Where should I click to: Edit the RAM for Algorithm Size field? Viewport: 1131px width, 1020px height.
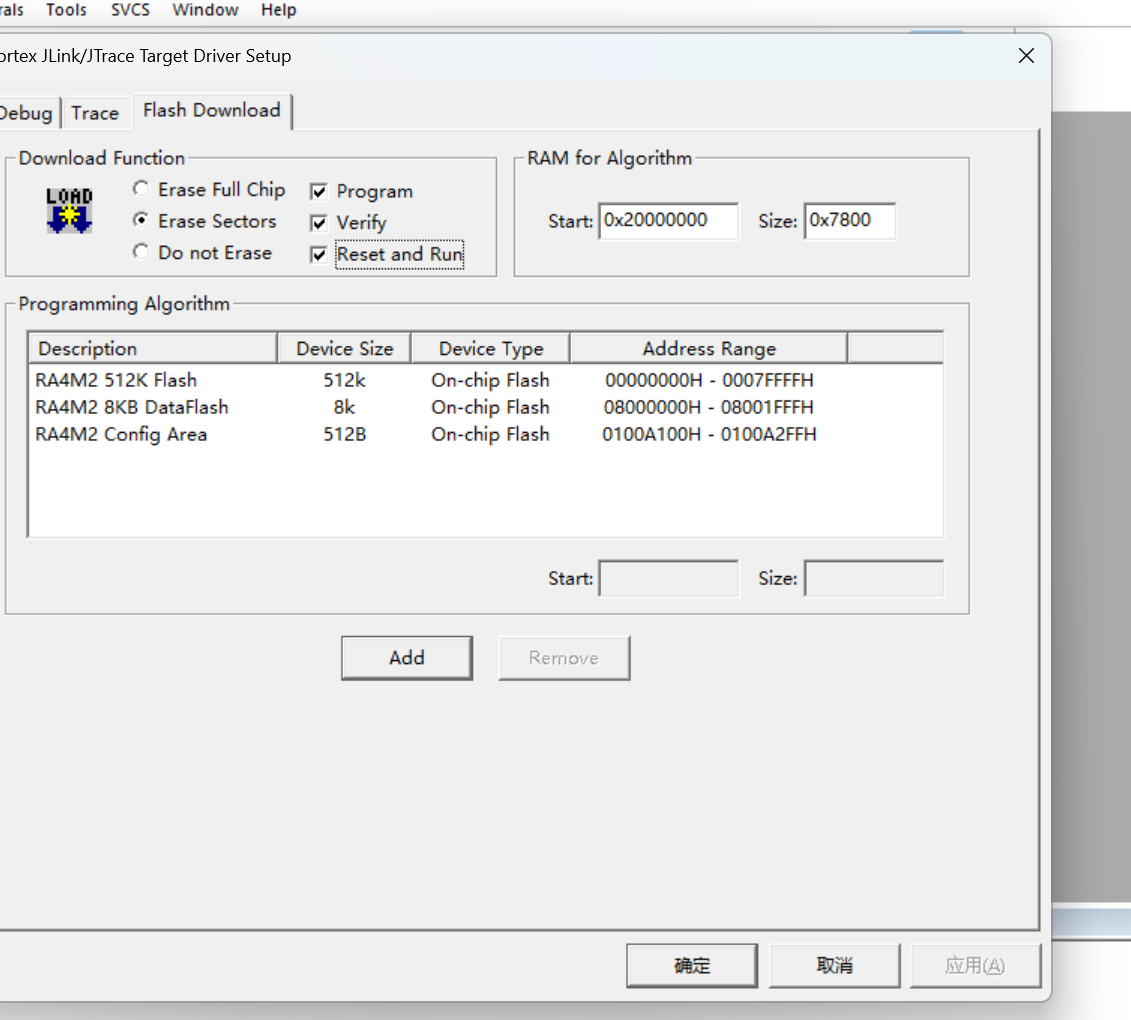850,221
